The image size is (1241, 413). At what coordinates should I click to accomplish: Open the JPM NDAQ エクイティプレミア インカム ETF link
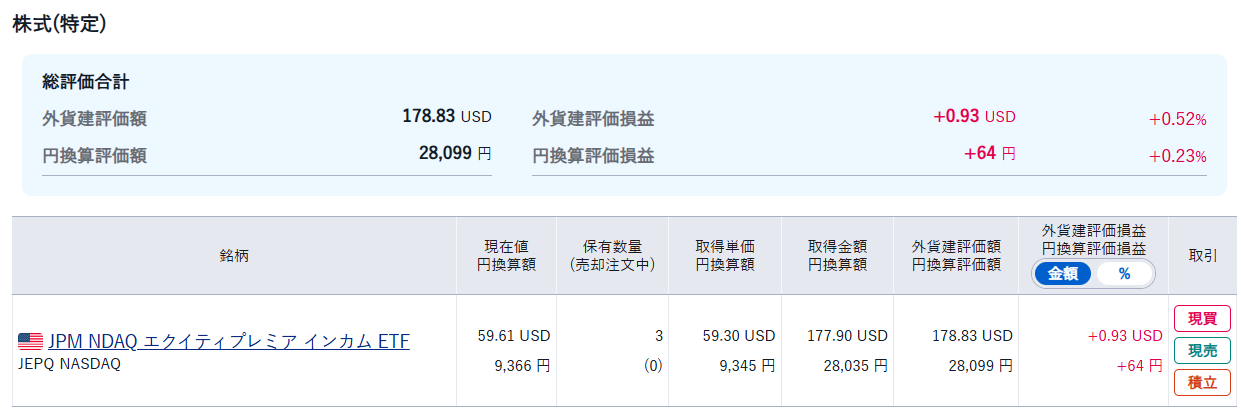pyautogui.click(x=229, y=342)
